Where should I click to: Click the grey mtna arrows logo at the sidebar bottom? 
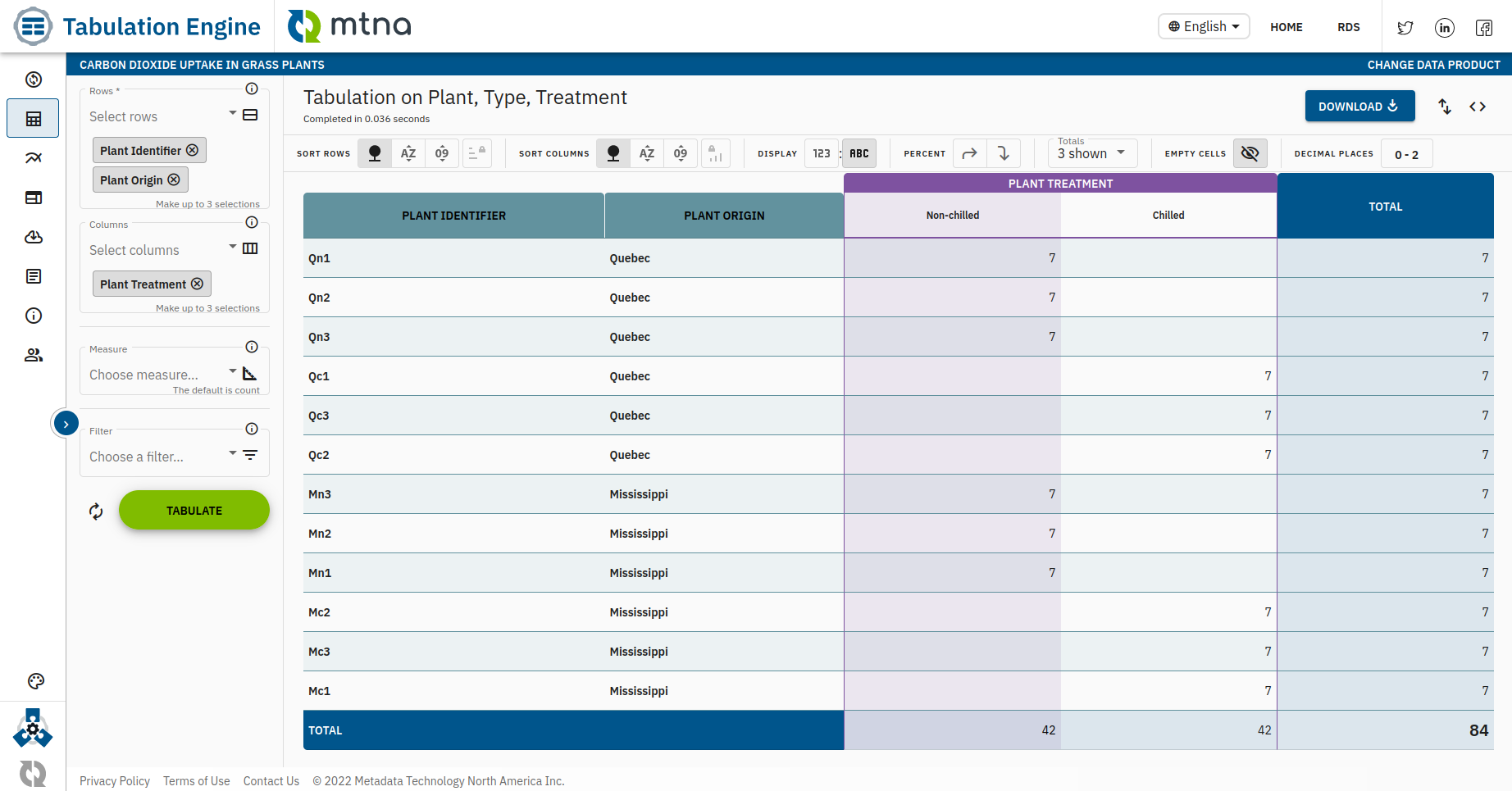(33, 773)
